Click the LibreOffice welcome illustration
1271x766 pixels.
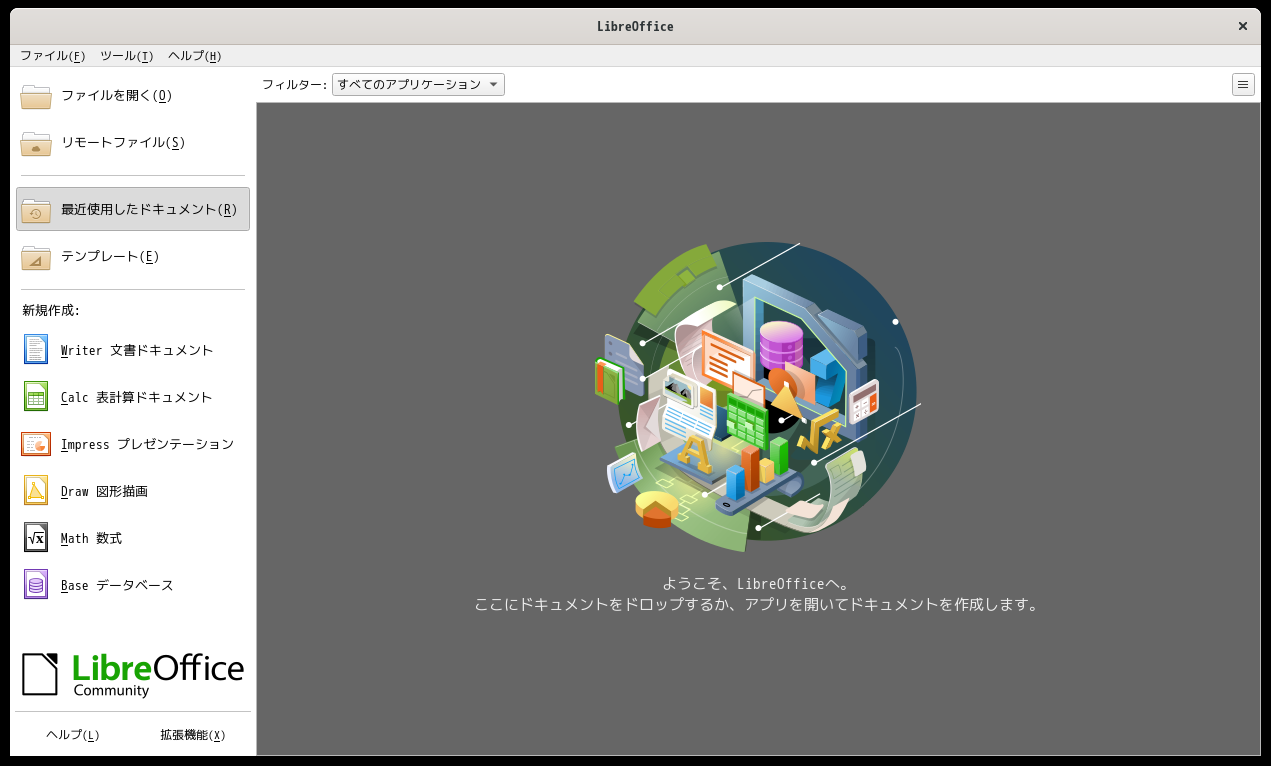coord(758,397)
